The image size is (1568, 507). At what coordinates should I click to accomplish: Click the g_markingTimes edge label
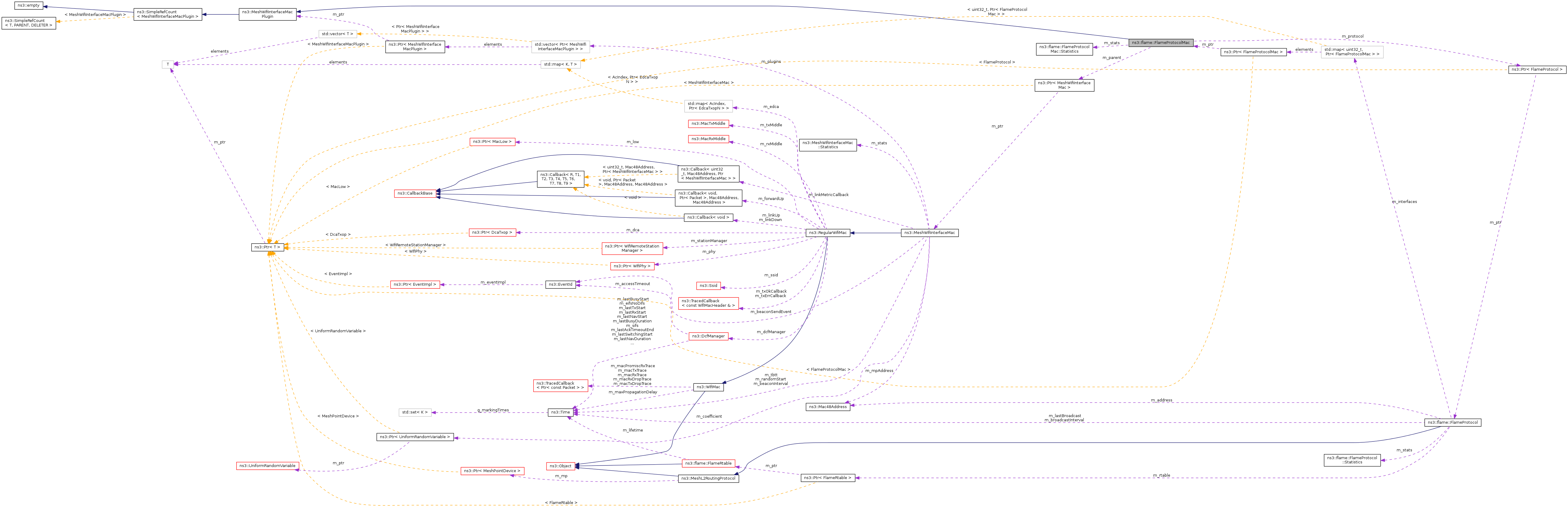[493, 410]
